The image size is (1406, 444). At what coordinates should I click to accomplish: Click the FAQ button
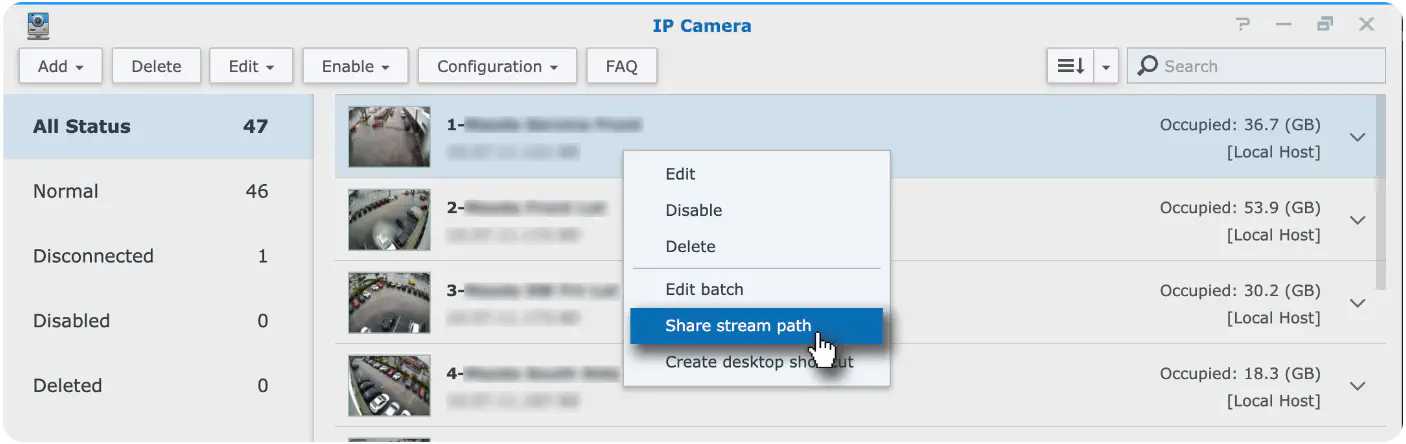pyautogui.click(x=621, y=66)
